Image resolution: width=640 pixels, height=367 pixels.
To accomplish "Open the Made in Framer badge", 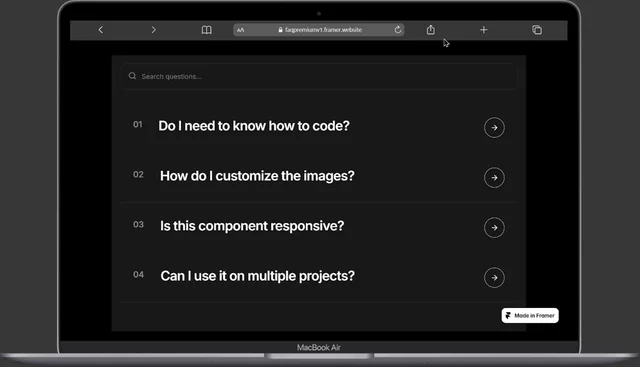I will [530, 316].
